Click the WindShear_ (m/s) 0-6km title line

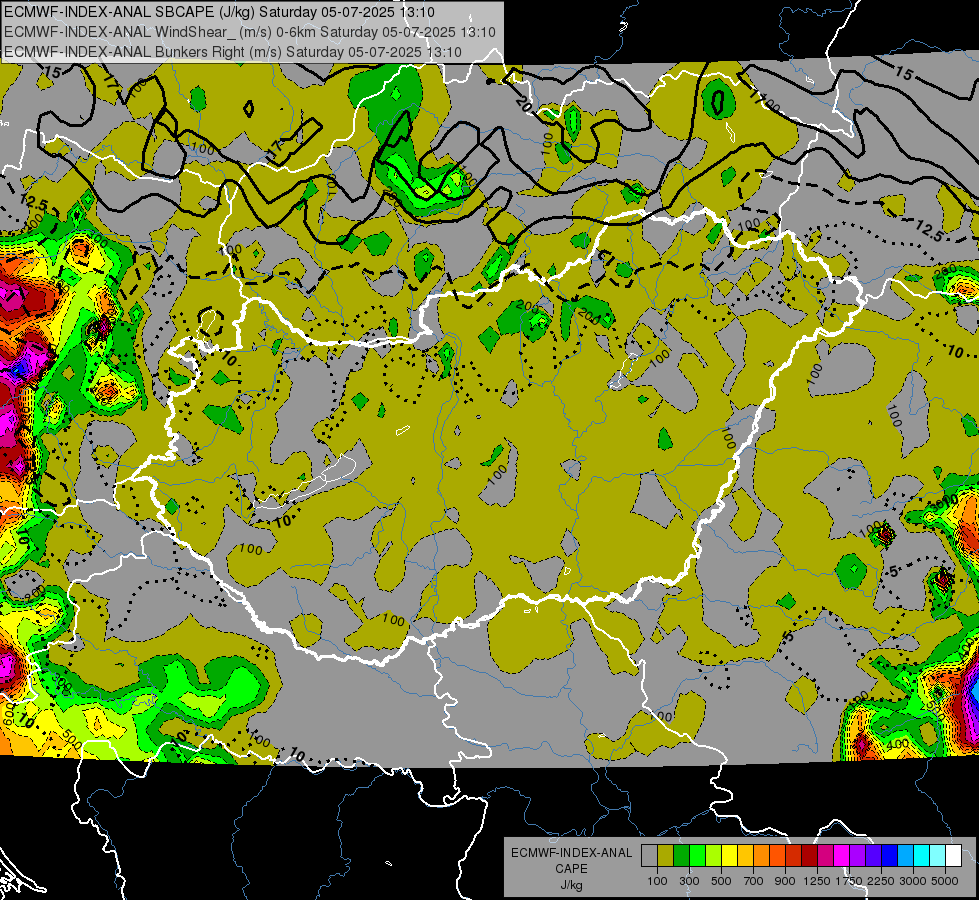point(250,32)
